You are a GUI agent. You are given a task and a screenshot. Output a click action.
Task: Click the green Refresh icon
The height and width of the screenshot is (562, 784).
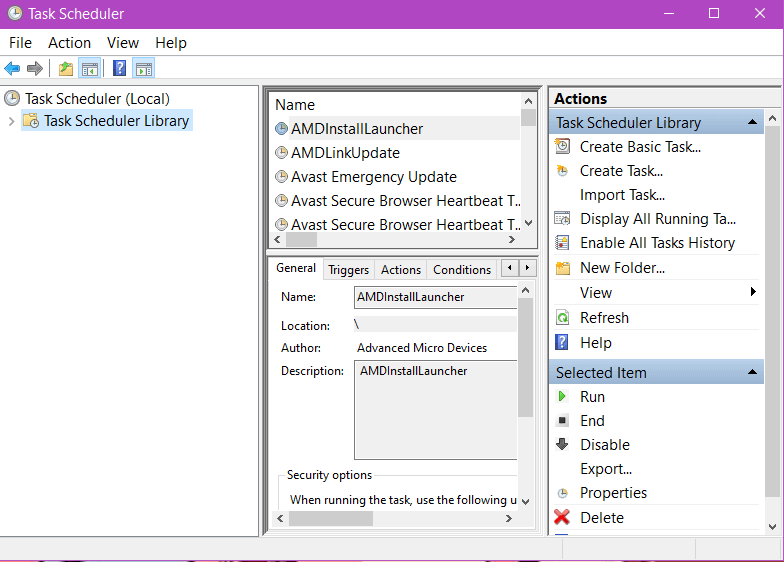(562, 318)
